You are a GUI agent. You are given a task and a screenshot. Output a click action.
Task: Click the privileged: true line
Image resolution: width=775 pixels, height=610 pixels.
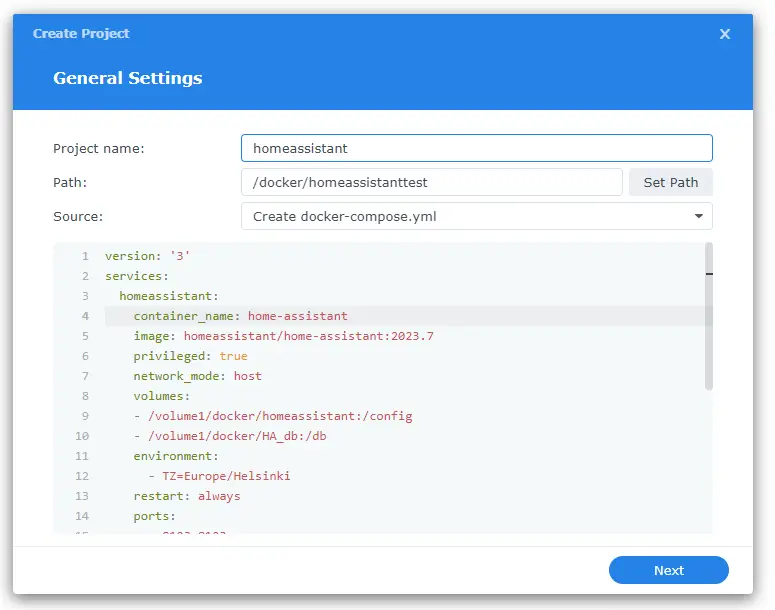pyautogui.click(x=190, y=356)
